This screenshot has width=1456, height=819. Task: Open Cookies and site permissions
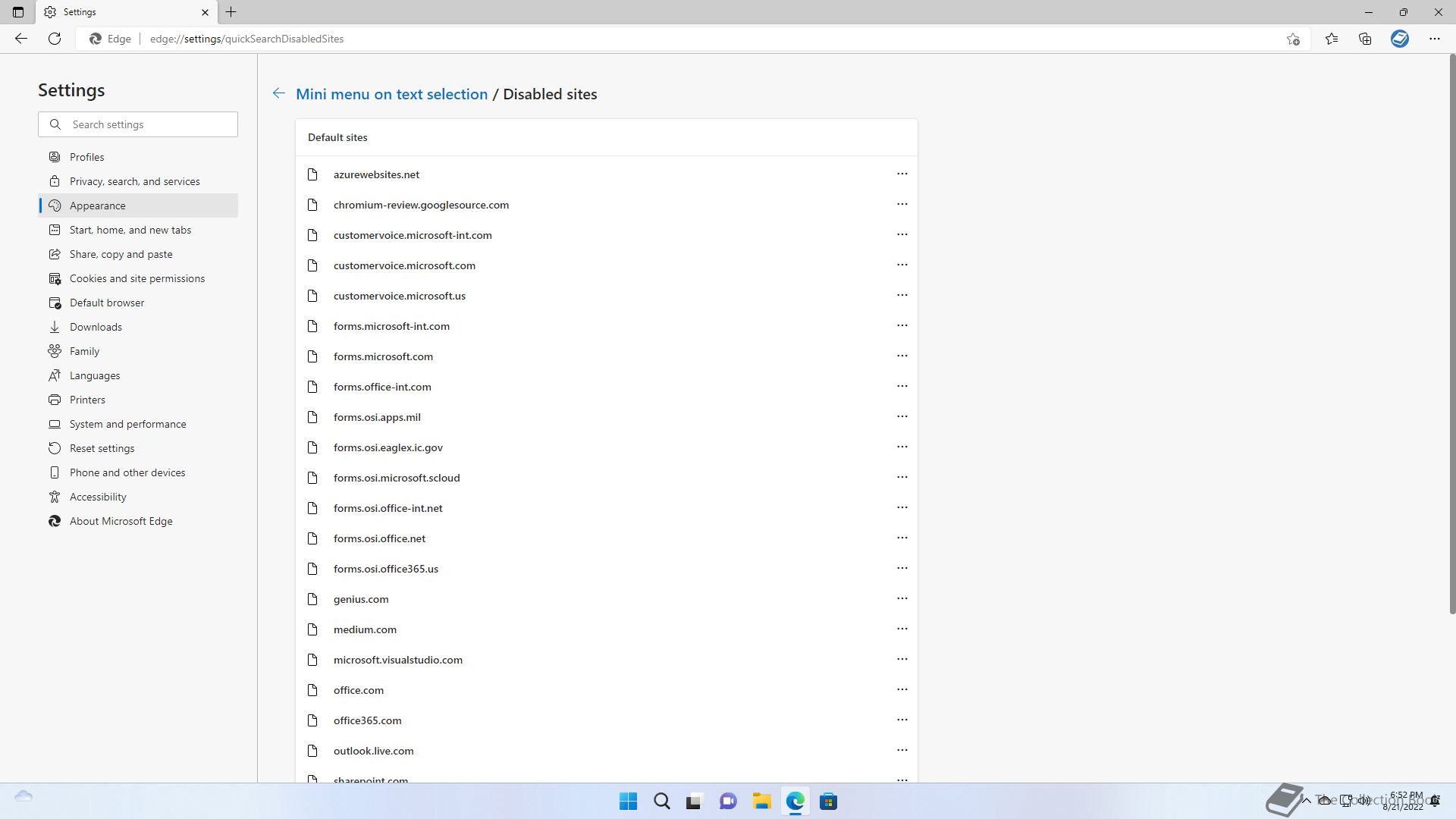(138, 278)
